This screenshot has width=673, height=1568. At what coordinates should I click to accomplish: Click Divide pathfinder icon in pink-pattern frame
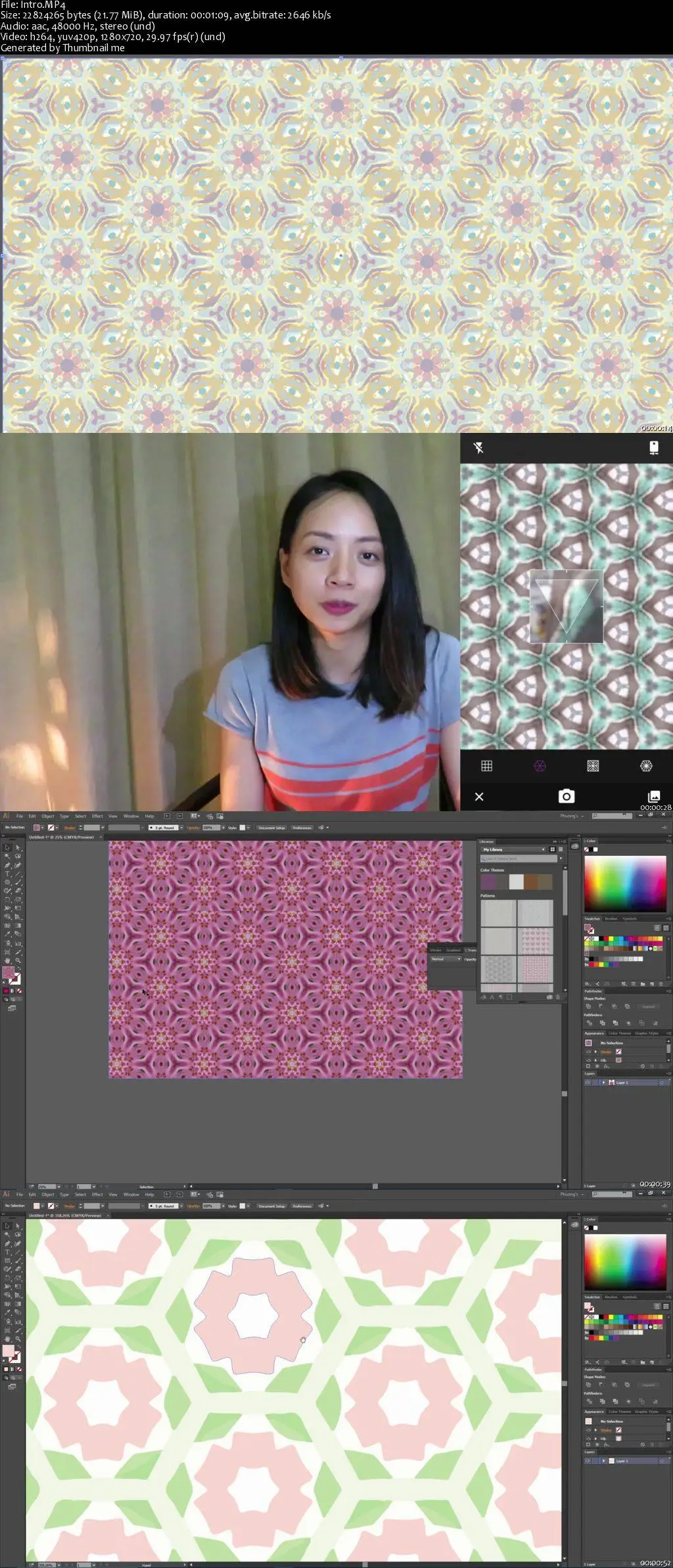[589, 1023]
